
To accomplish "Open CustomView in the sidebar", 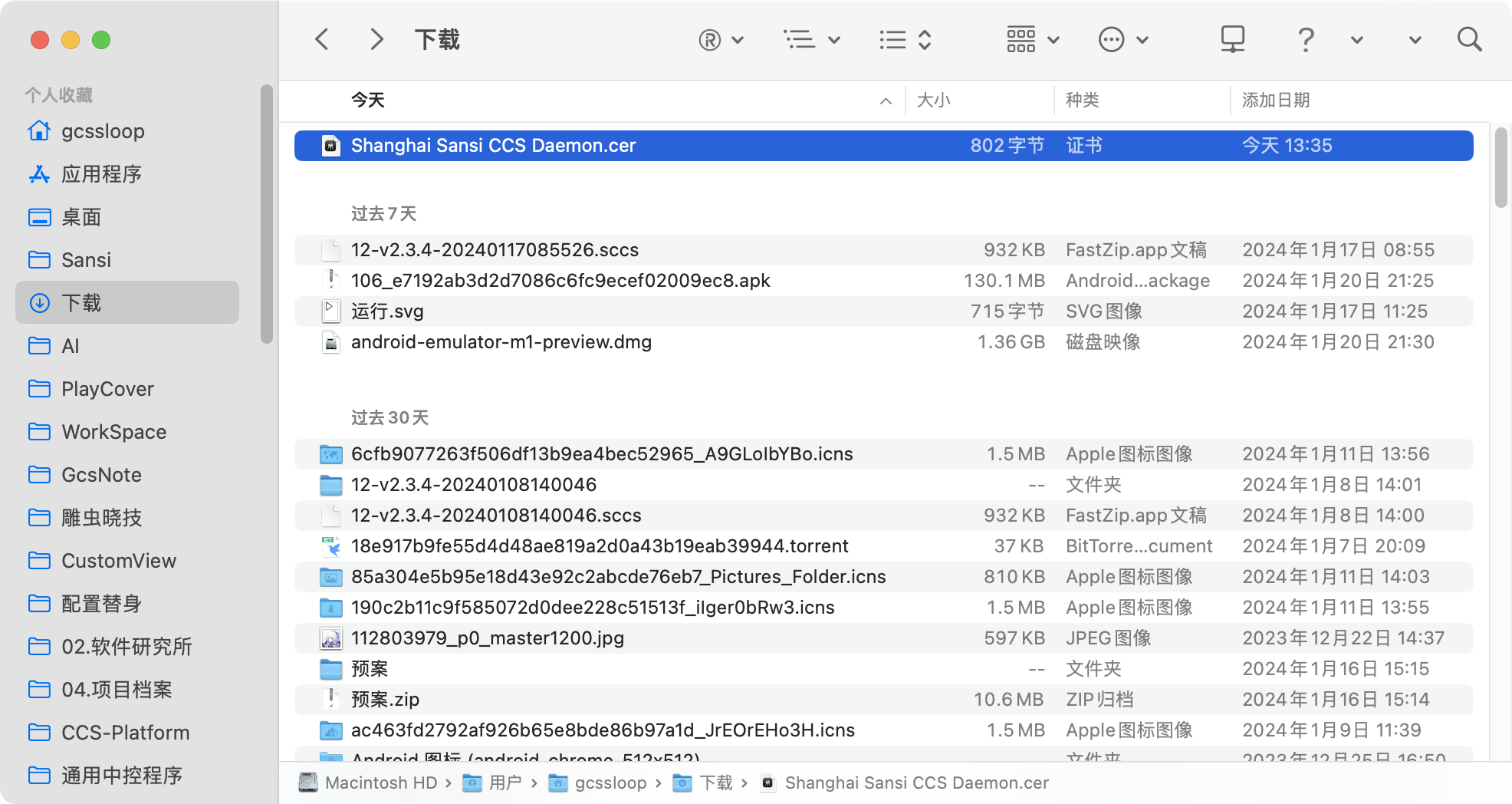I will coord(127,561).
